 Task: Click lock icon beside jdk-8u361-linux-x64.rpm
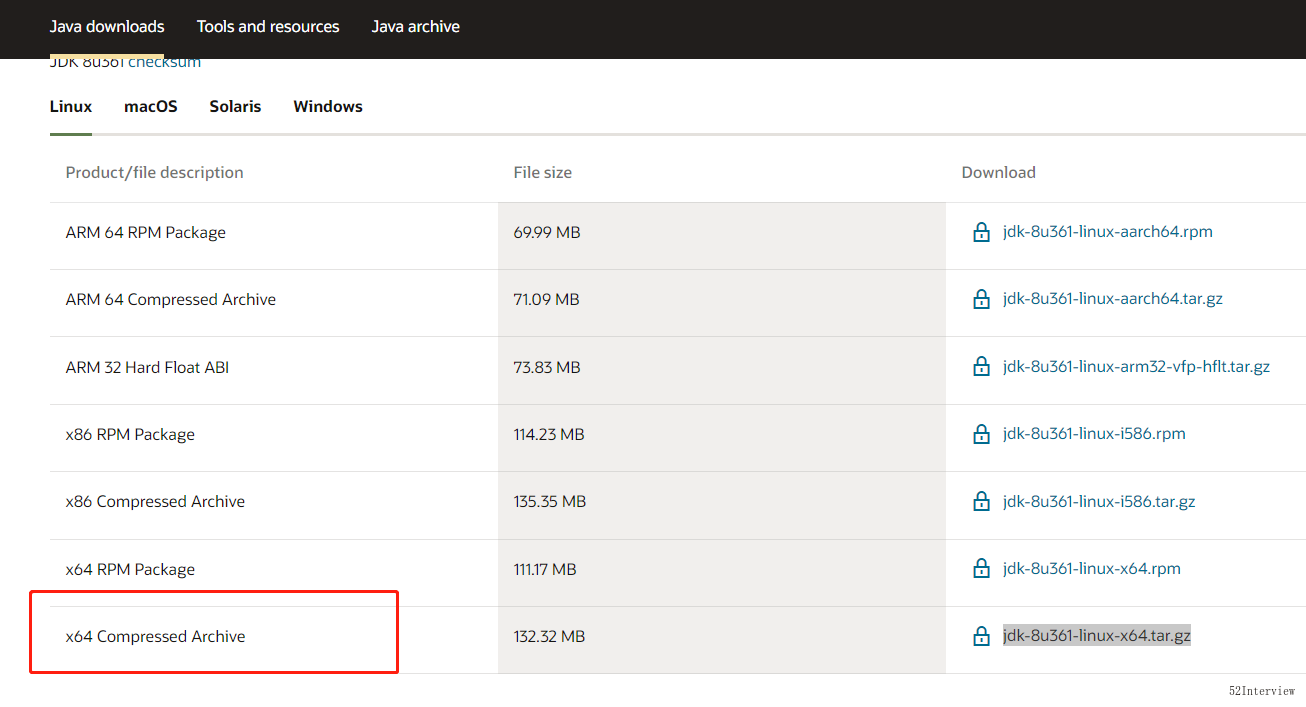click(x=982, y=569)
